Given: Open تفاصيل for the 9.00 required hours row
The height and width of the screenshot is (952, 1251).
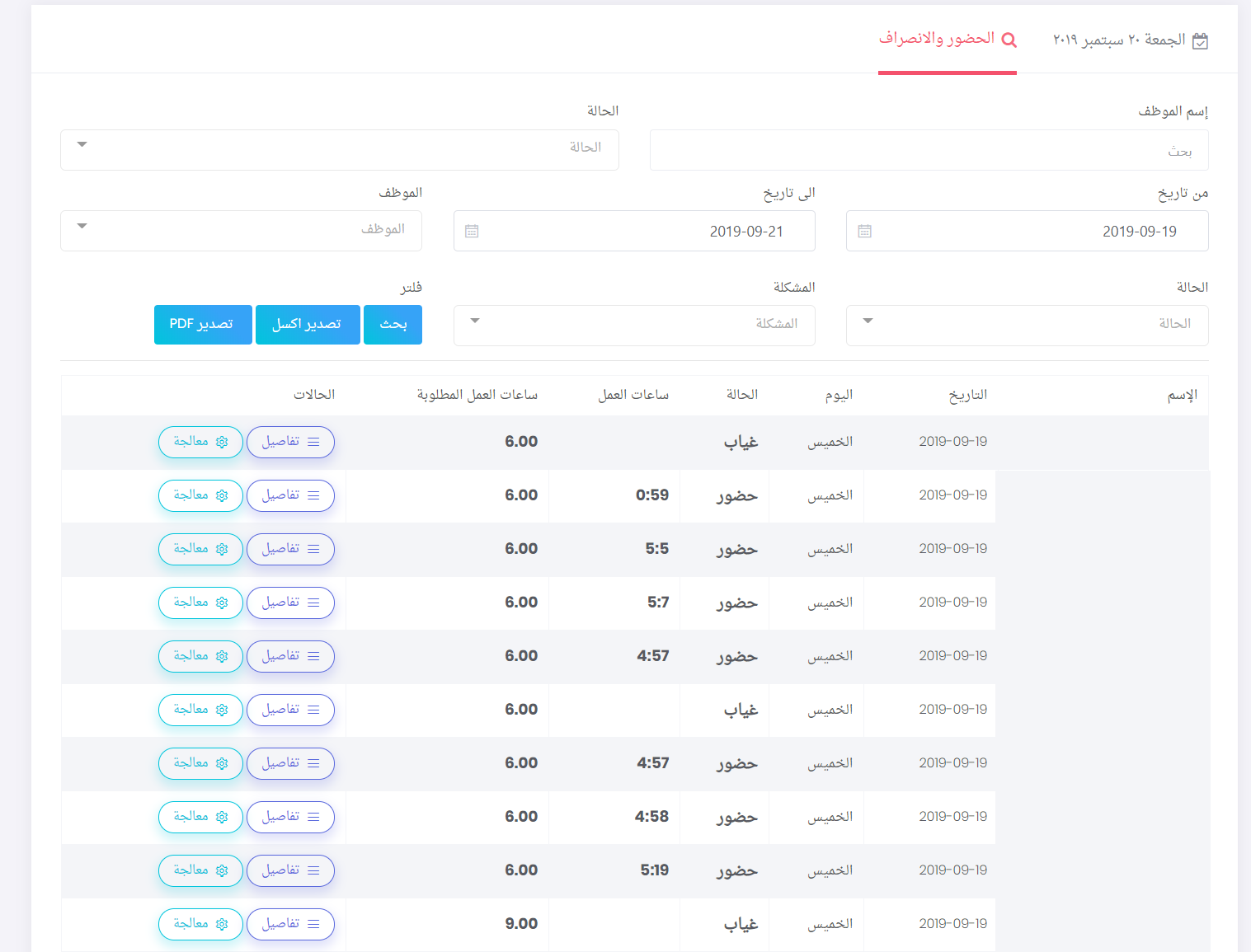Looking at the screenshot, I should click(x=290, y=924).
